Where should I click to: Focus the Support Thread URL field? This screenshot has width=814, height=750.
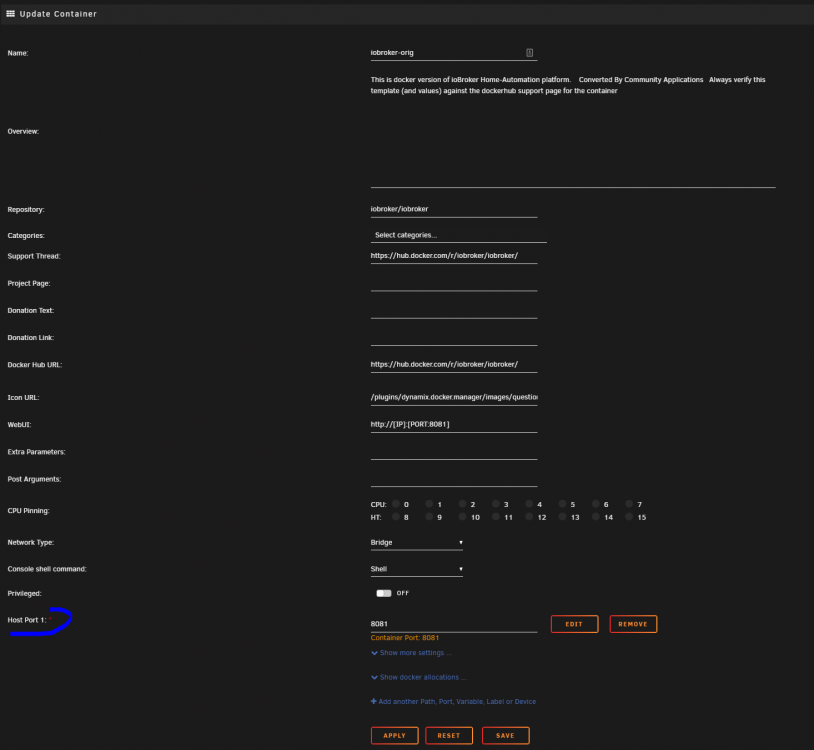tap(454, 256)
